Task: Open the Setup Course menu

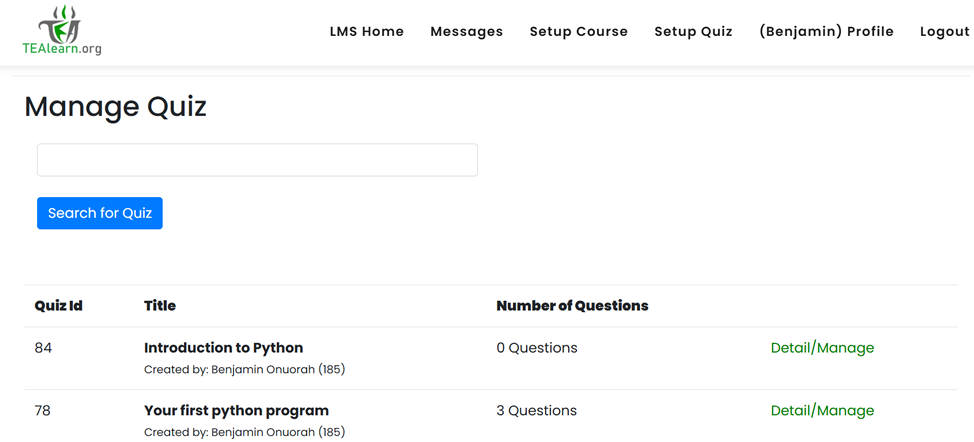Action: click(579, 31)
